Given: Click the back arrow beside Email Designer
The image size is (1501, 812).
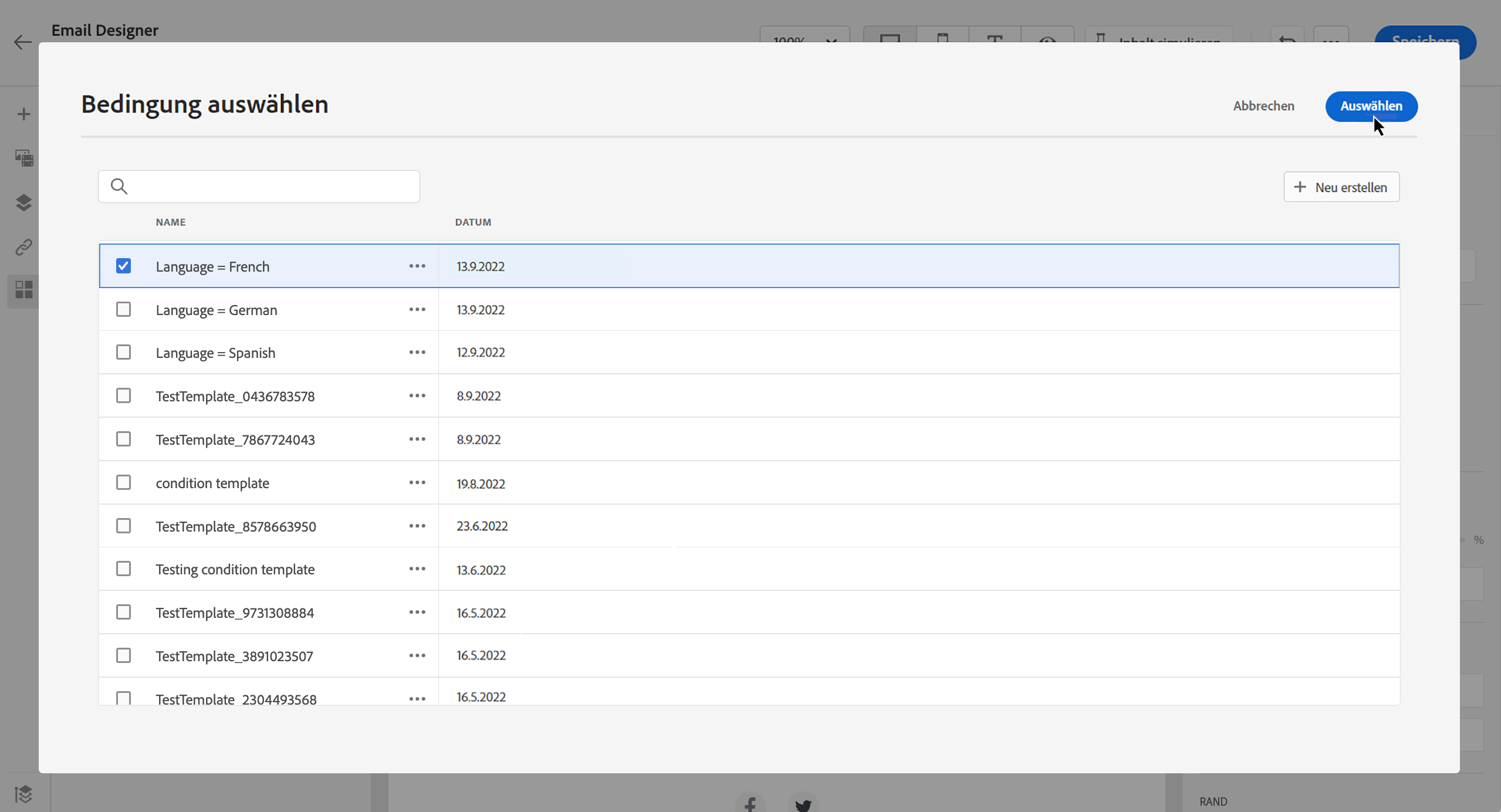Looking at the screenshot, I should (23, 42).
